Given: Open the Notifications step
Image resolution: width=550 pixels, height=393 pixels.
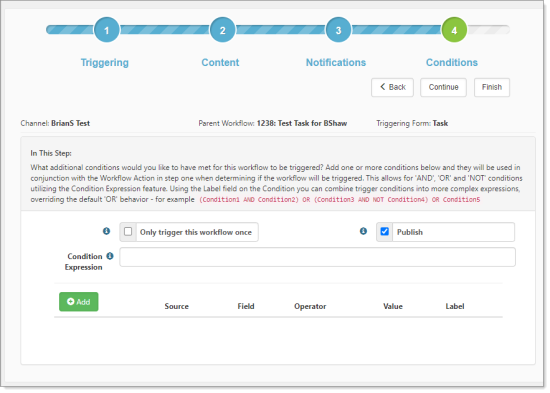Looking at the screenshot, I should click(x=336, y=62).
